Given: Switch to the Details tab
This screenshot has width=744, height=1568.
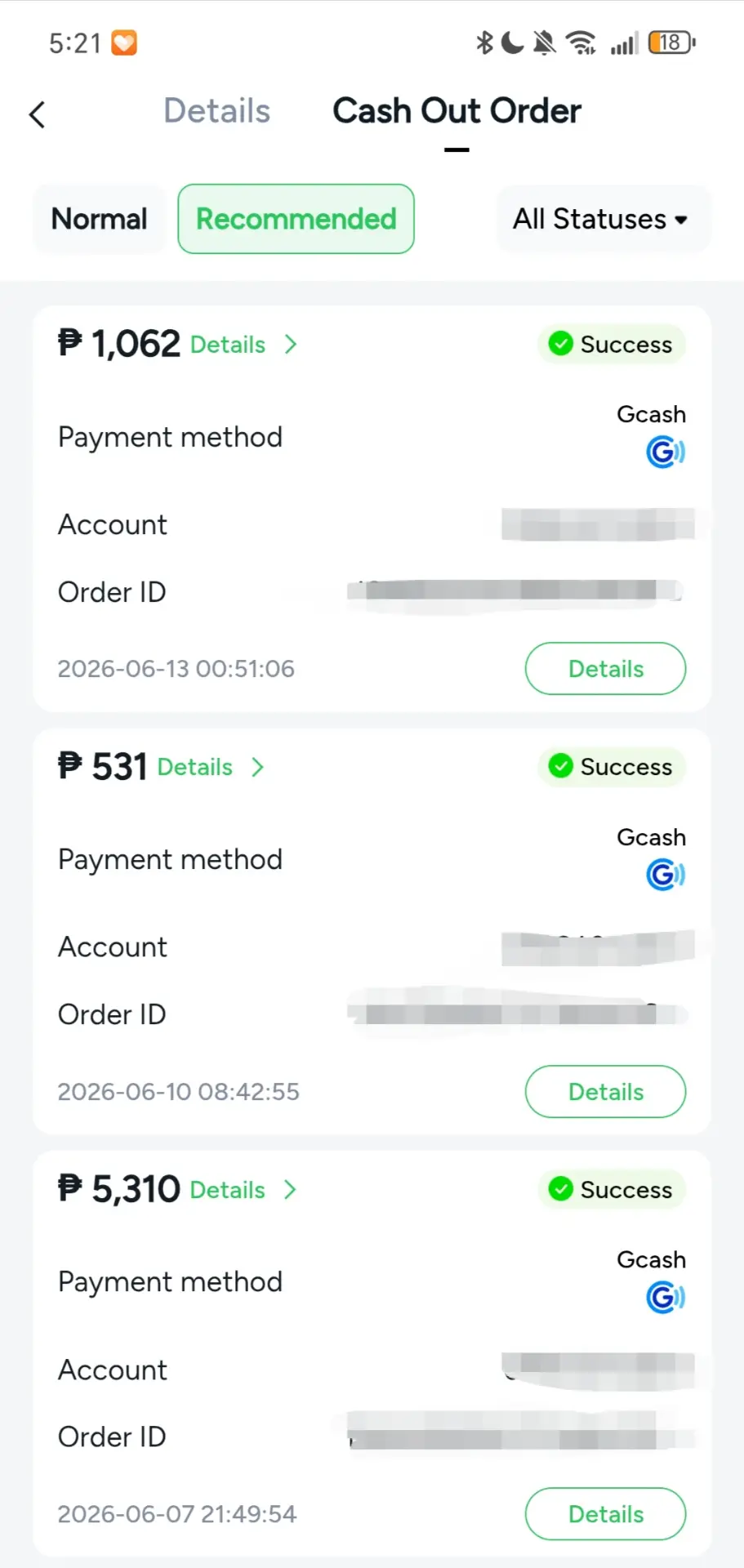Looking at the screenshot, I should 216,111.
